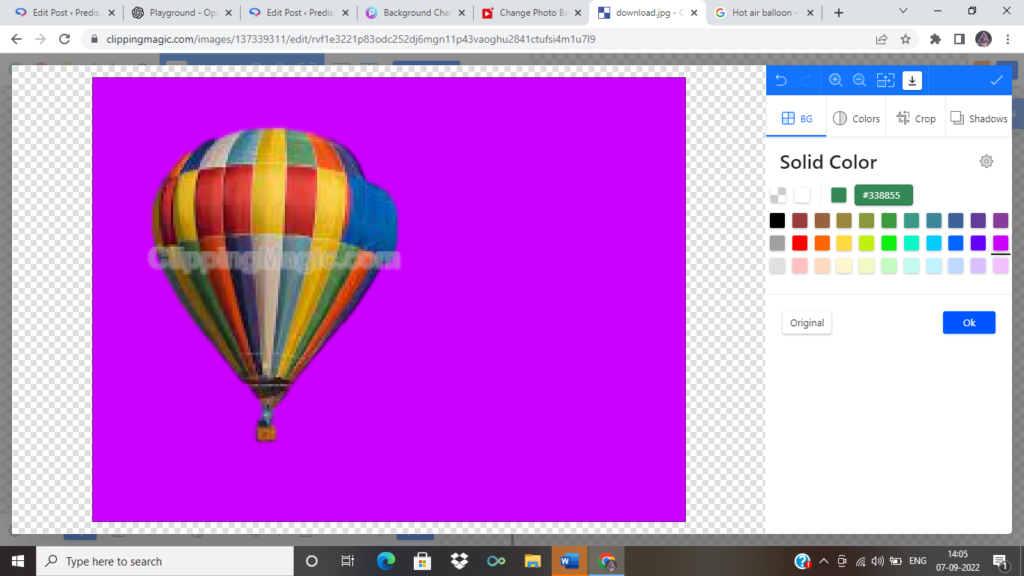Open Solid Color settings gear
Viewport: 1024px width, 576px height.
click(986, 161)
